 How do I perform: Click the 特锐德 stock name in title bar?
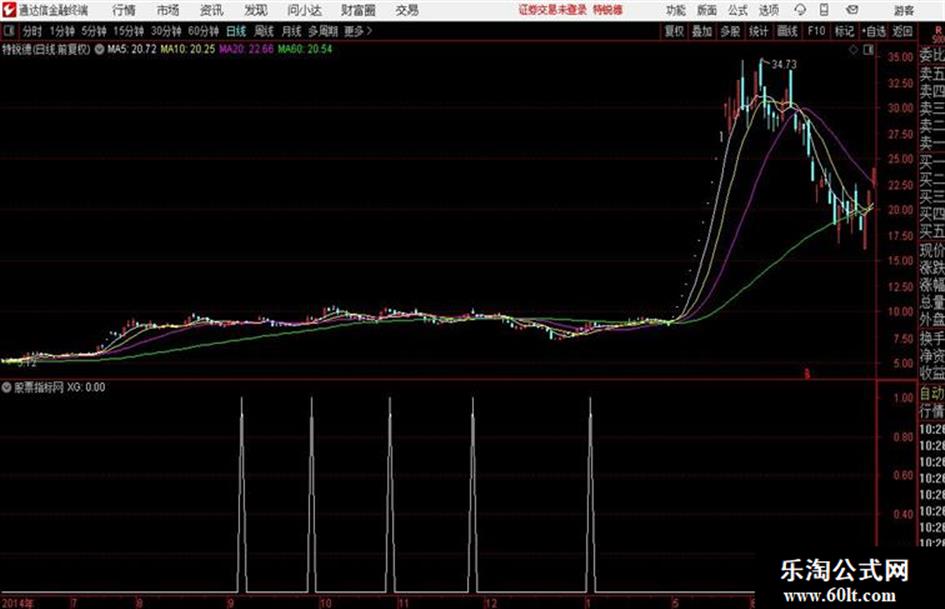pos(608,10)
